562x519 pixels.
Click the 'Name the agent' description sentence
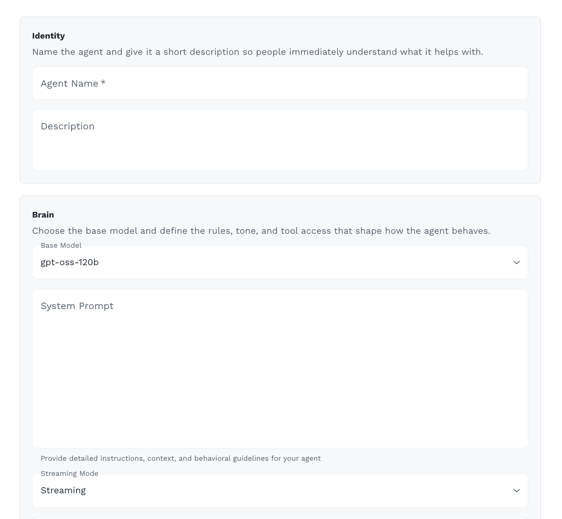(x=258, y=52)
